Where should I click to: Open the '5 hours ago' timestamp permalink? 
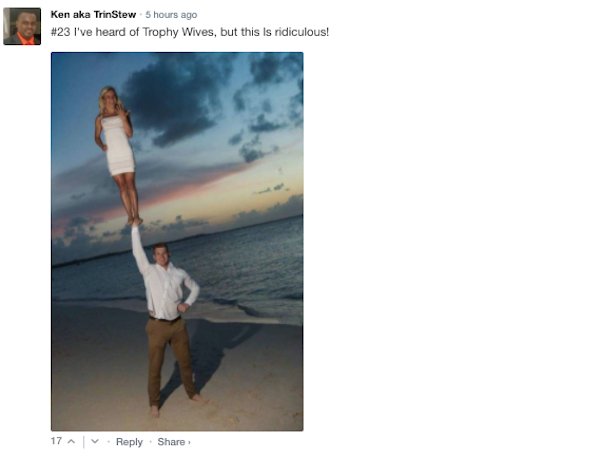click(171, 15)
